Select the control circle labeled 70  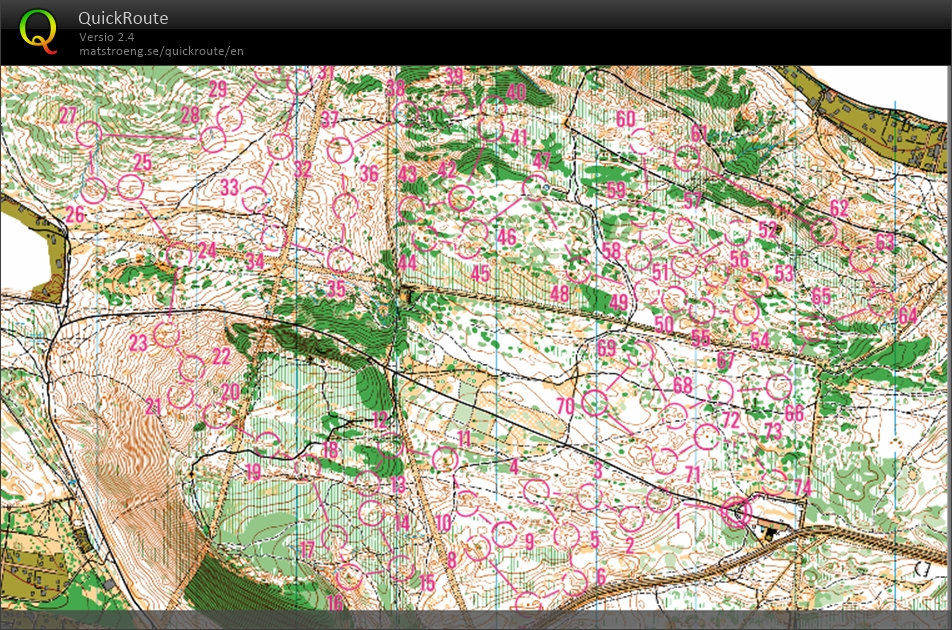click(x=596, y=403)
